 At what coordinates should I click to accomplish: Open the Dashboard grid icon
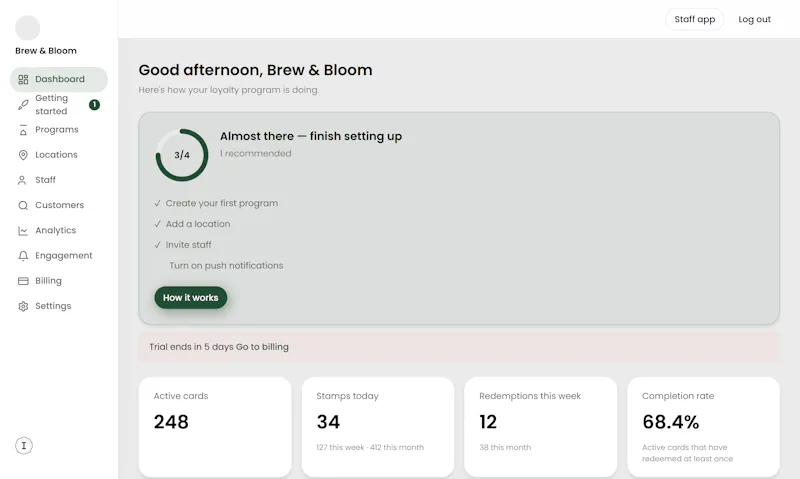click(23, 80)
